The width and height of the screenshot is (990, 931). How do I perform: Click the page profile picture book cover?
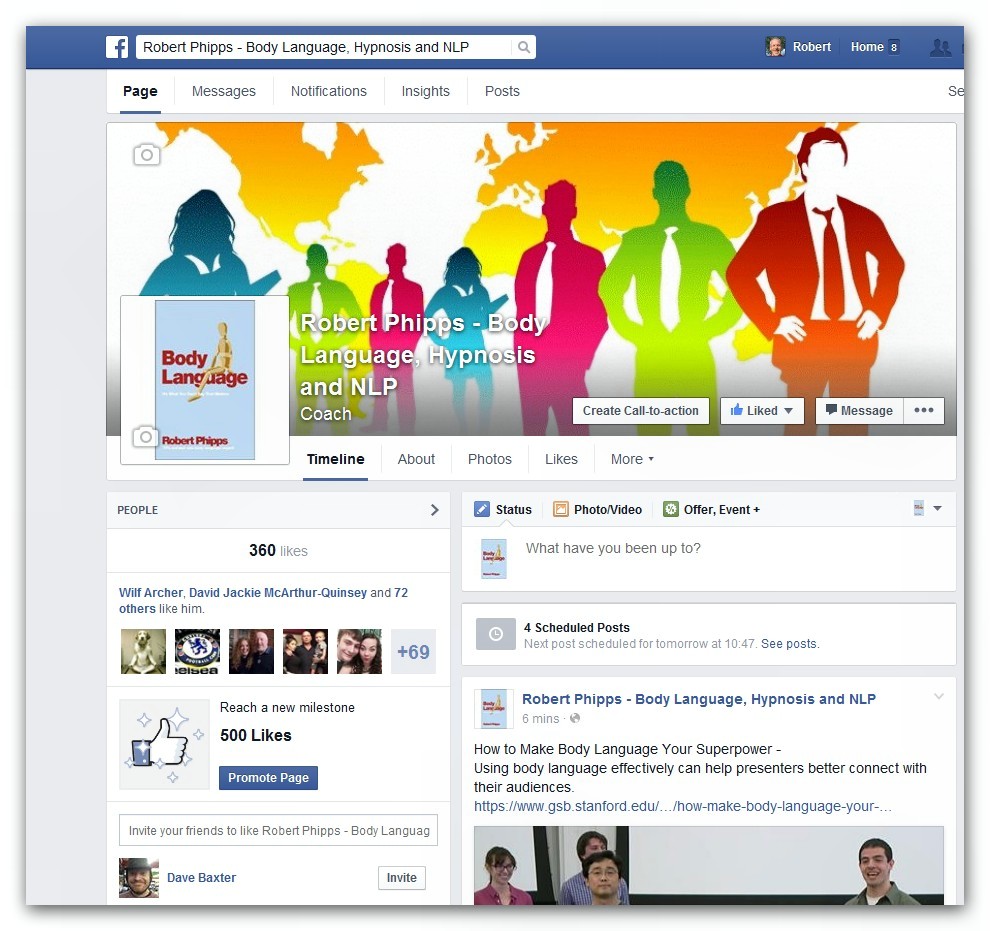point(205,380)
